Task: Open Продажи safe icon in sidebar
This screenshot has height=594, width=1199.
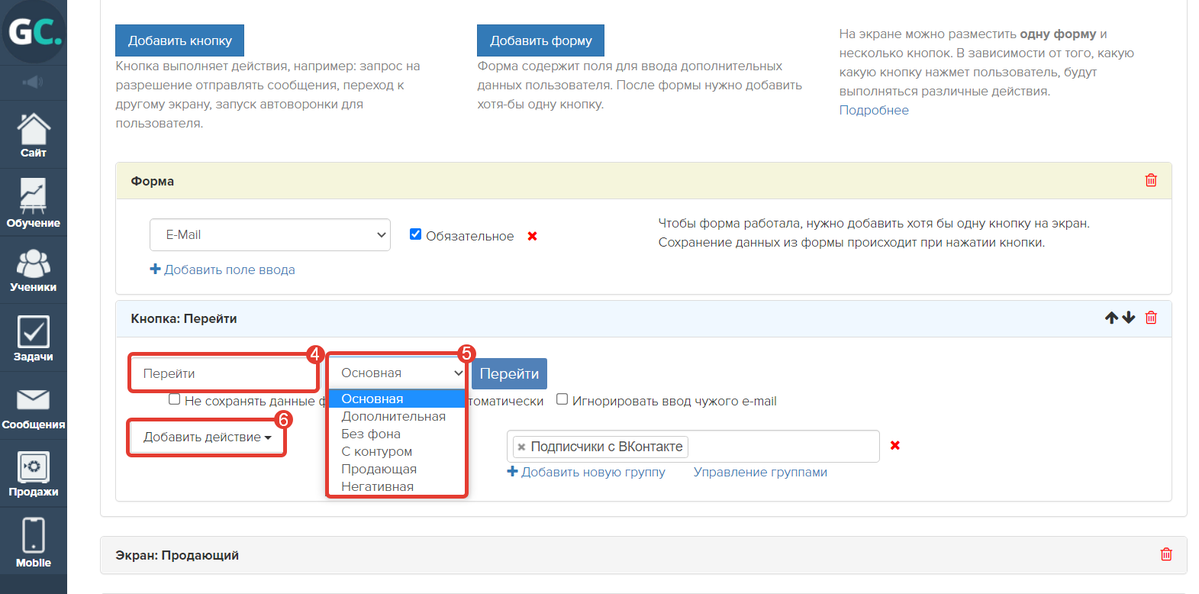Action: pyautogui.click(x=33, y=474)
